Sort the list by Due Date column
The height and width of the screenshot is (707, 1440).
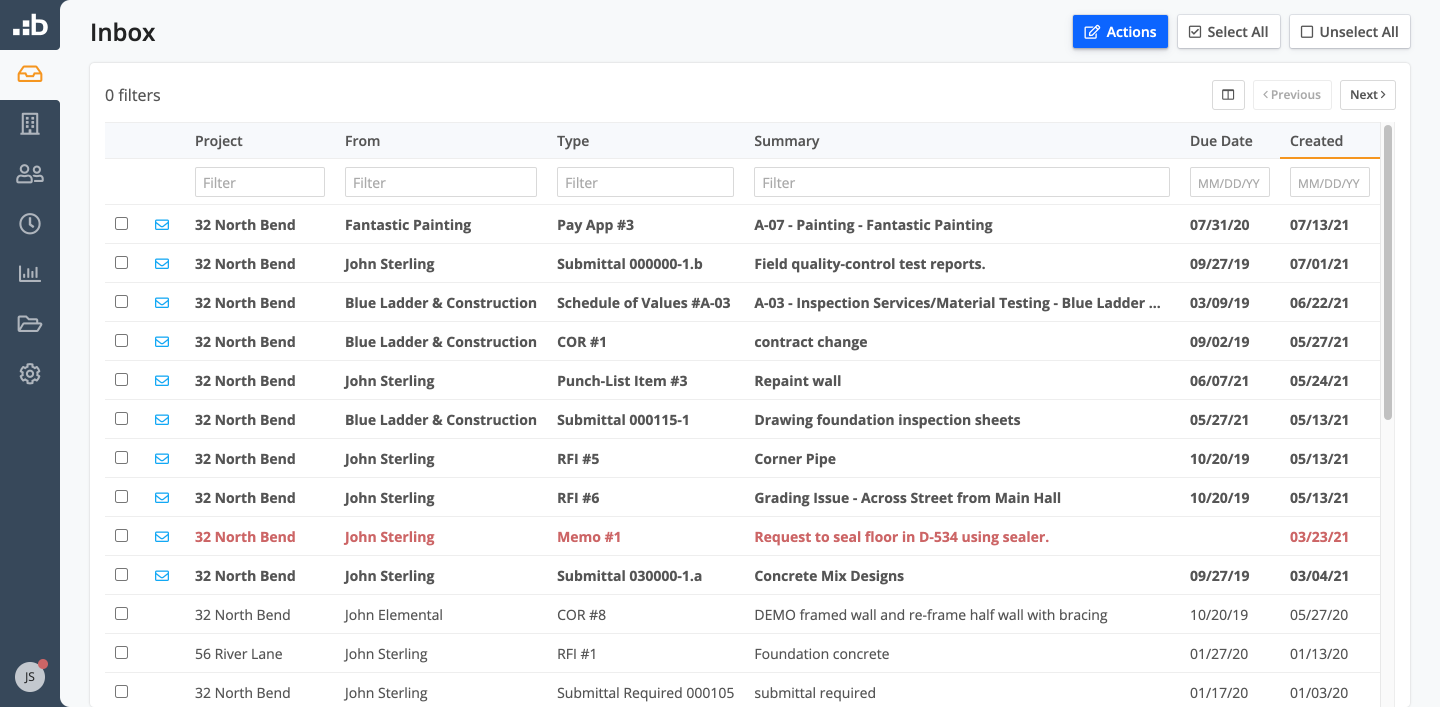point(1221,141)
